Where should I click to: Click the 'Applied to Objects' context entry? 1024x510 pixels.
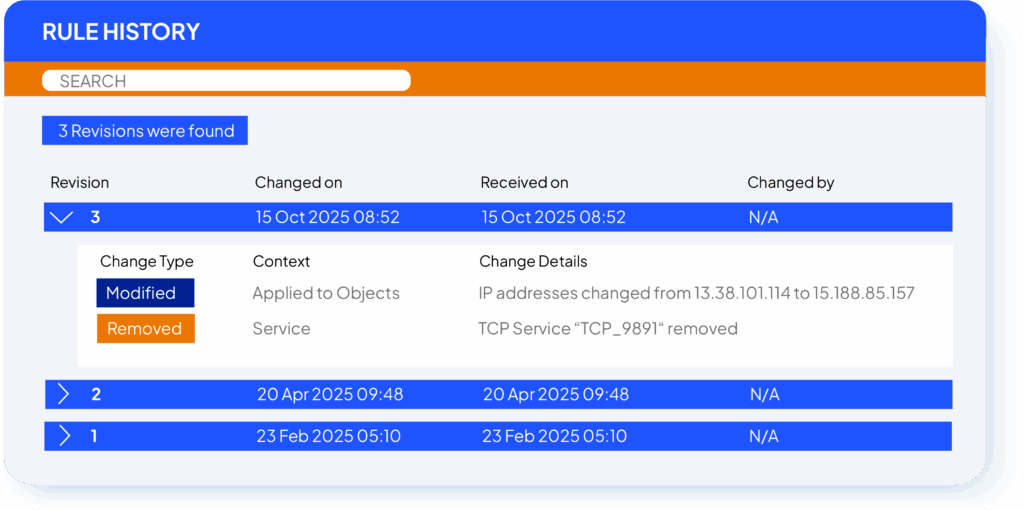[326, 293]
